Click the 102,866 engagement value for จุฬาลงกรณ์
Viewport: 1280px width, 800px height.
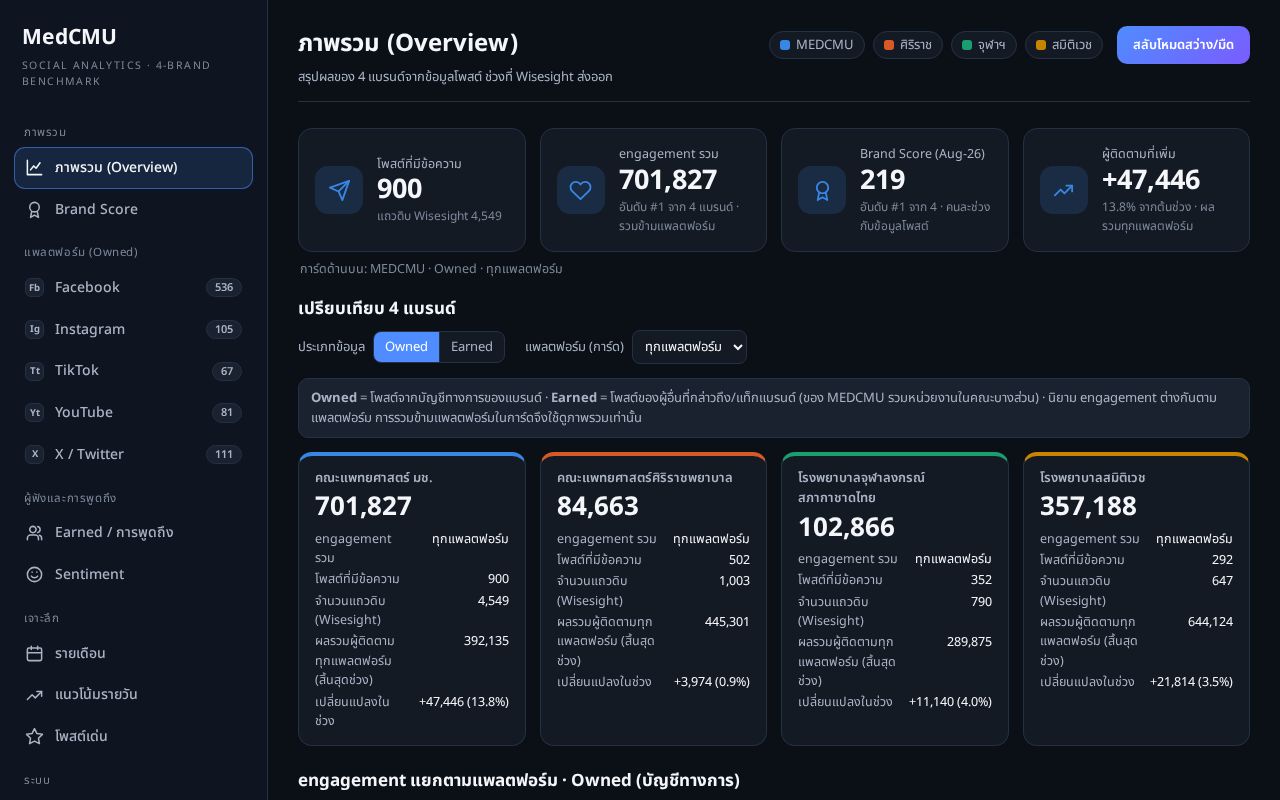[x=846, y=527]
